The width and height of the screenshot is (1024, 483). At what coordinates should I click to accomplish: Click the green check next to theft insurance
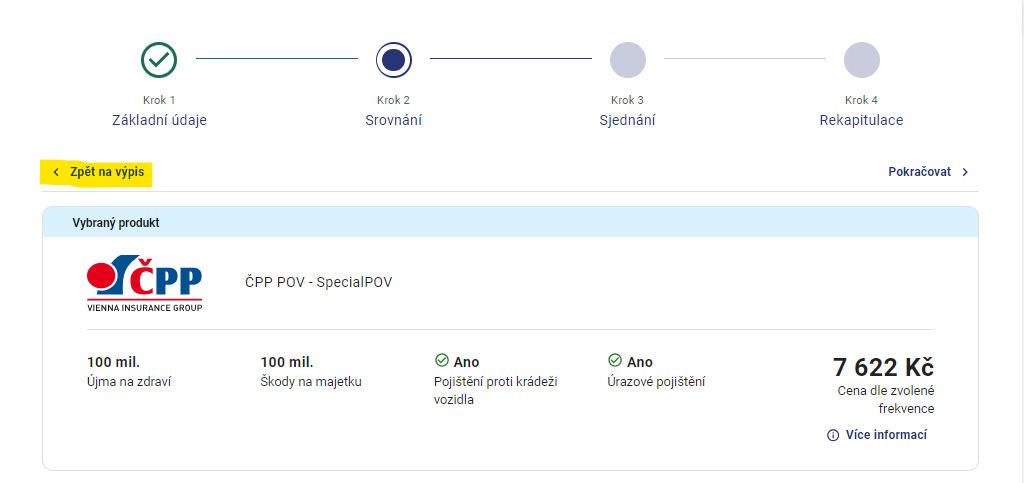441,360
